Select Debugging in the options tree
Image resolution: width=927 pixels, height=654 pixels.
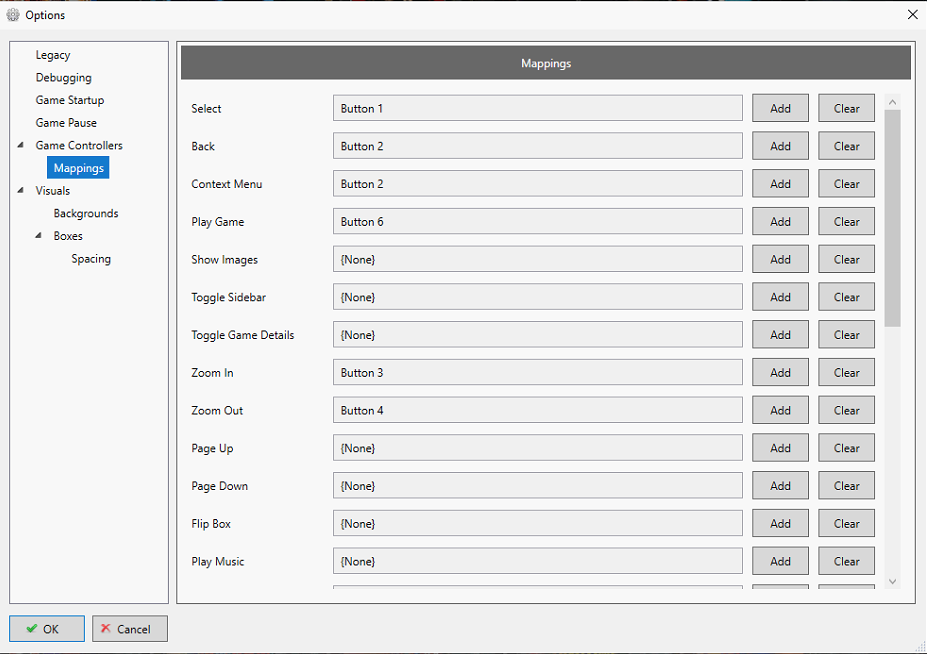pyautogui.click(x=63, y=78)
